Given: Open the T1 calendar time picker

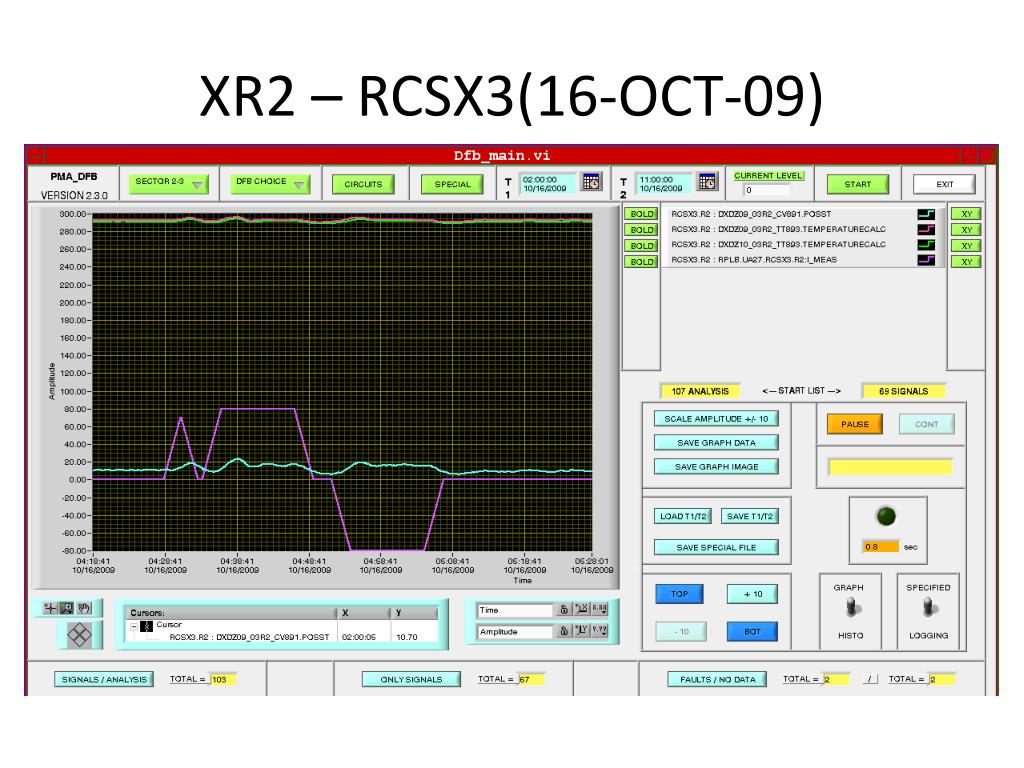Looking at the screenshot, I should (x=591, y=182).
